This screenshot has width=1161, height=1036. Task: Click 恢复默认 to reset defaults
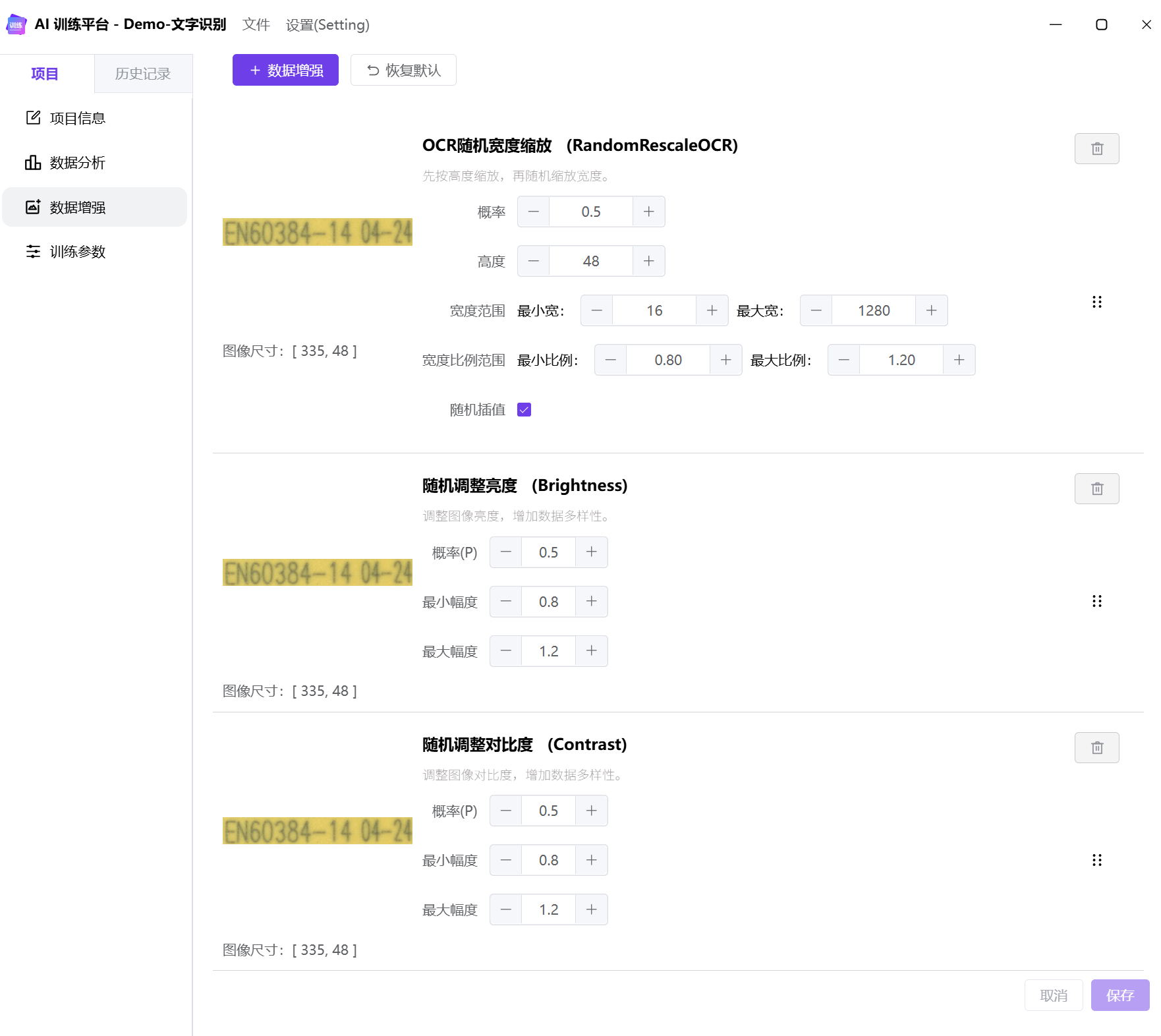[403, 71]
